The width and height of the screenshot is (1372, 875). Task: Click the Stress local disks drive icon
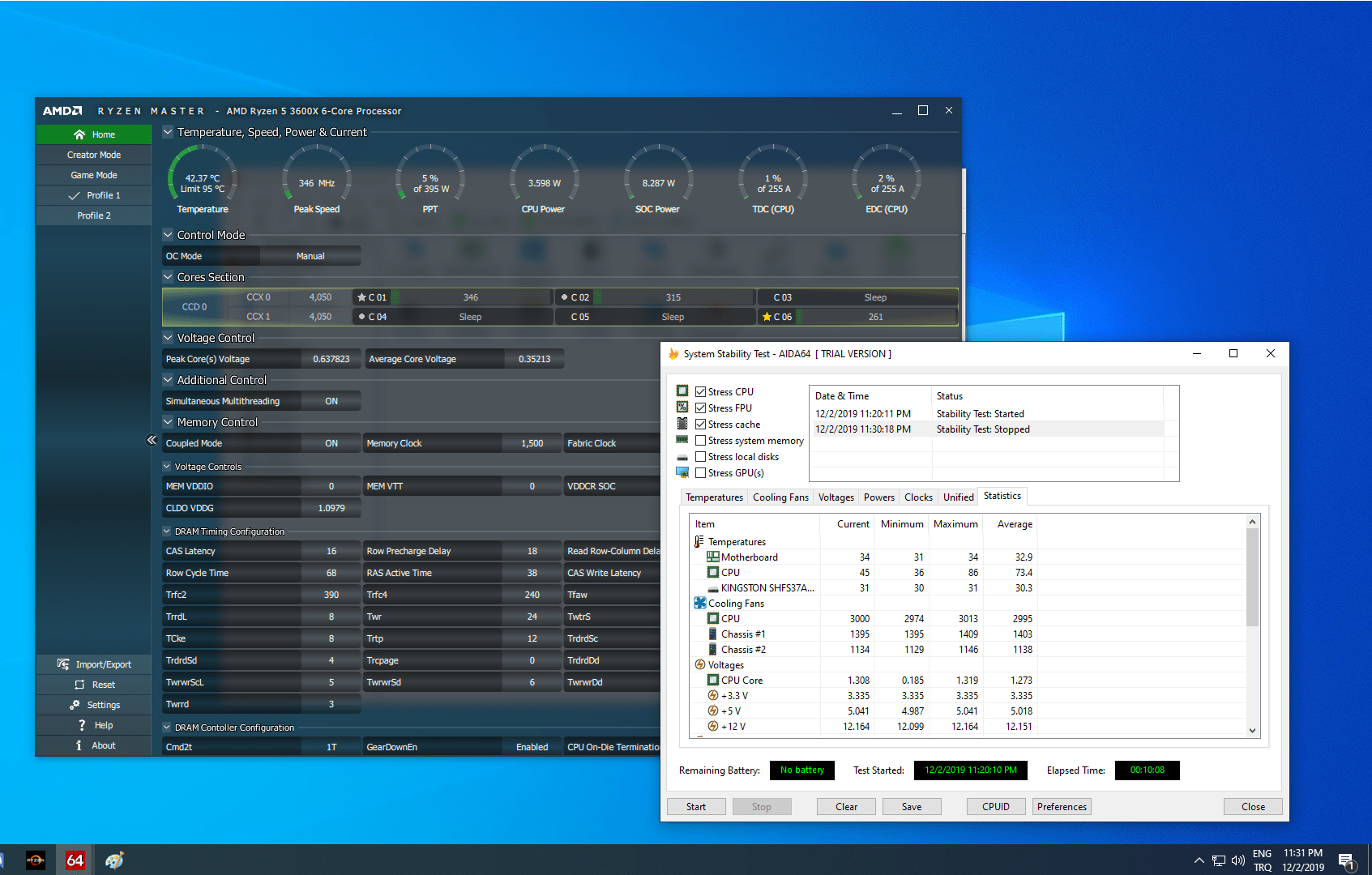(x=682, y=457)
